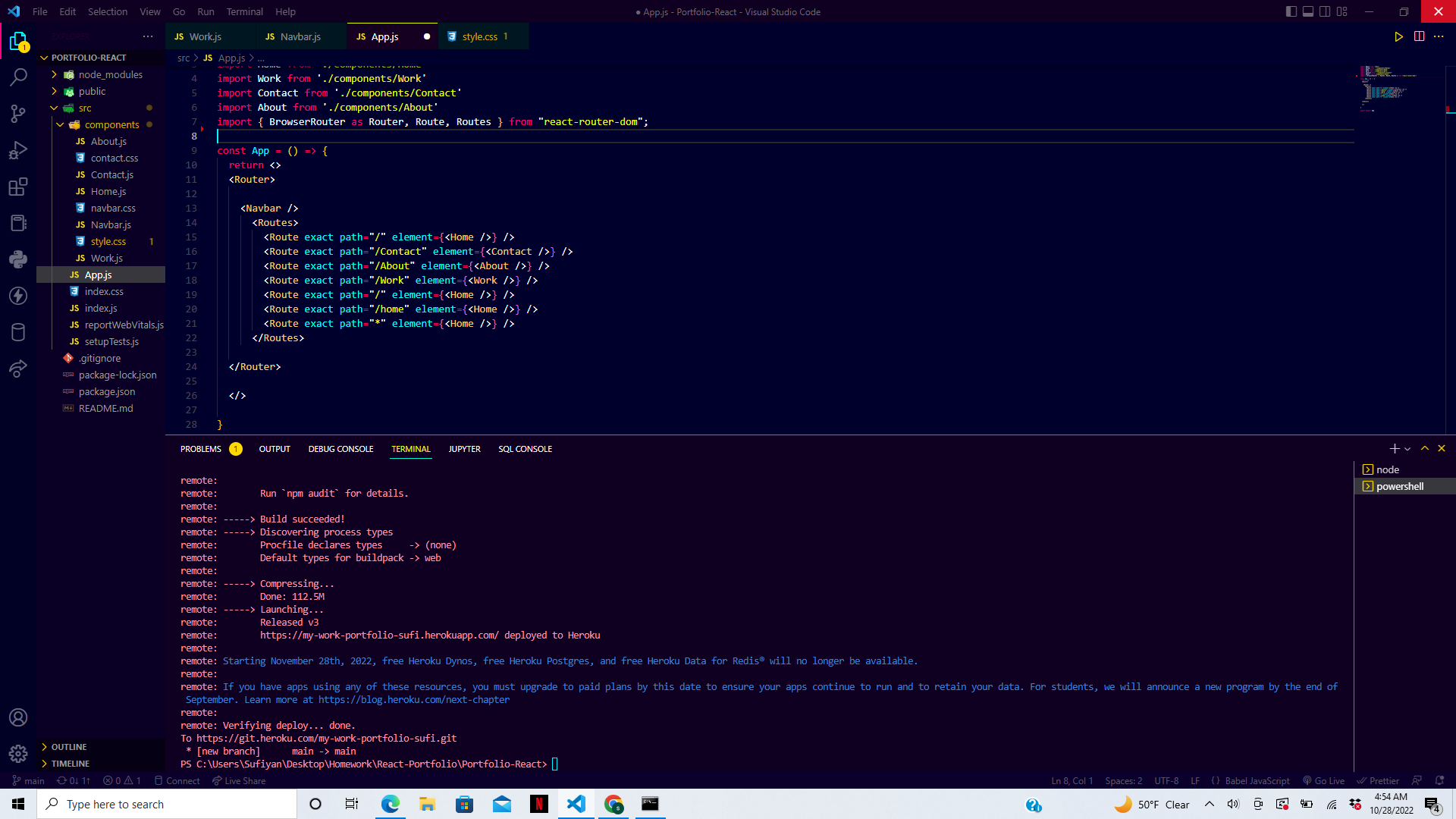This screenshot has height=819, width=1456.
Task: Toggle the primary side bar layout
Action: pyautogui.click(x=1291, y=11)
